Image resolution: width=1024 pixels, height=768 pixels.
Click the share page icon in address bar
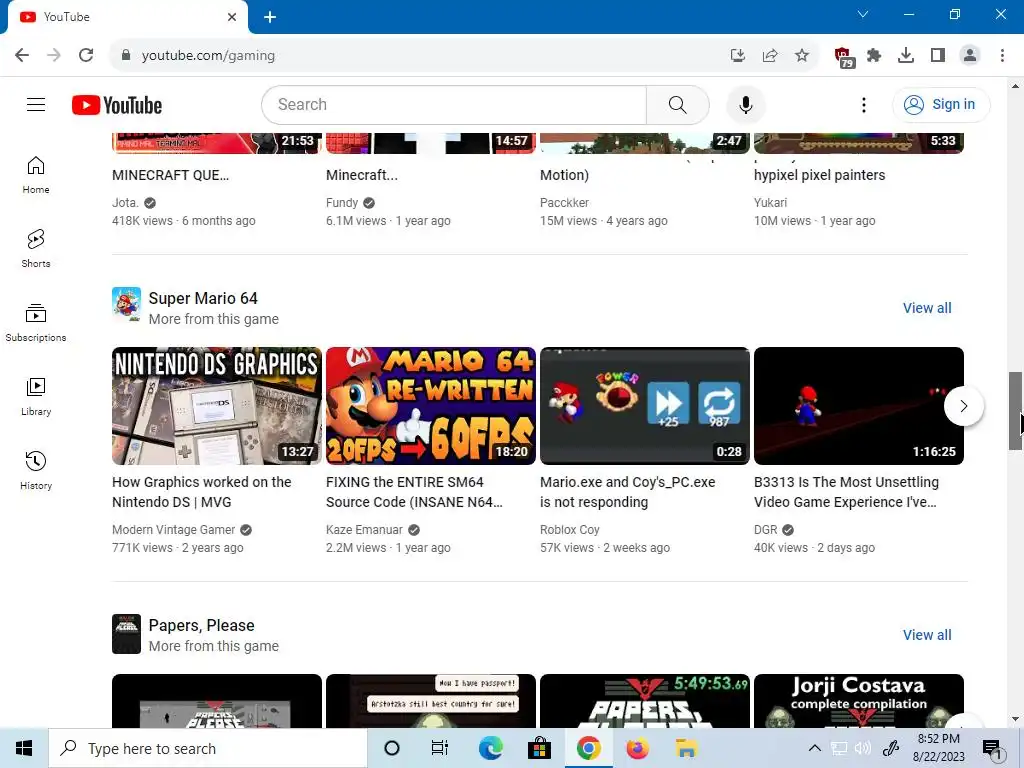[770, 56]
